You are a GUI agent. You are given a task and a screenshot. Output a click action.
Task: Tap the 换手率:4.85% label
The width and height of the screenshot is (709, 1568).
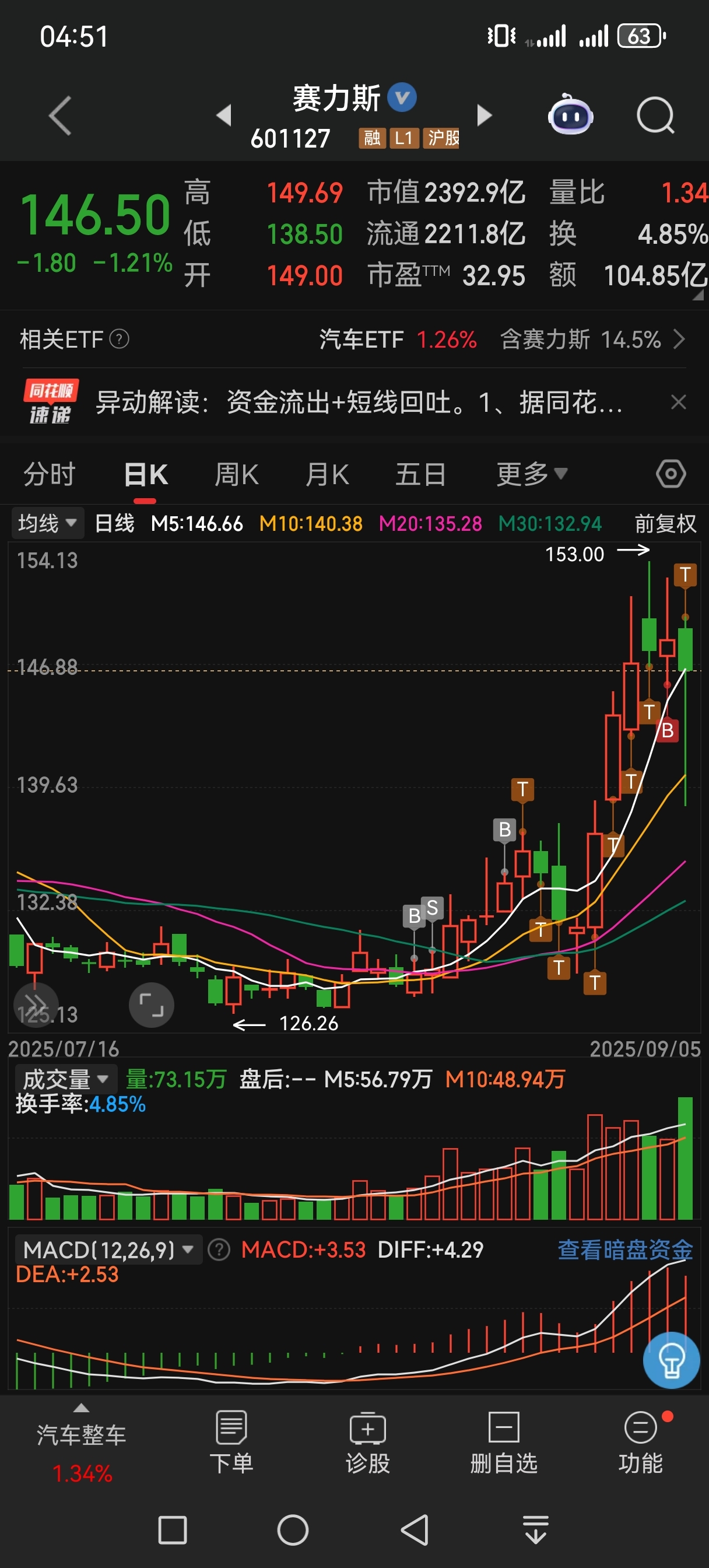click(x=80, y=1104)
